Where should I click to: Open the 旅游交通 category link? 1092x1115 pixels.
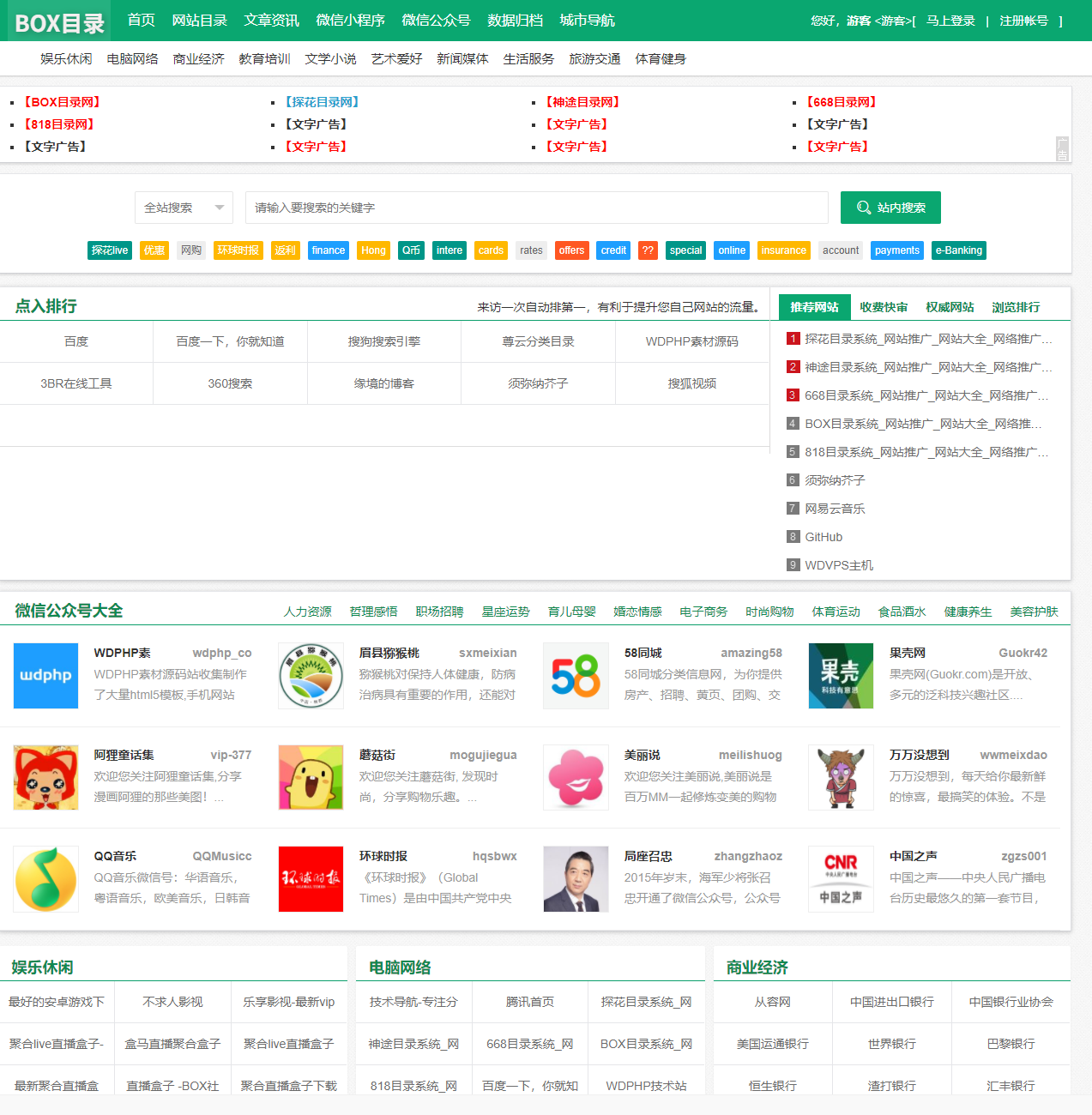tap(594, 58)
